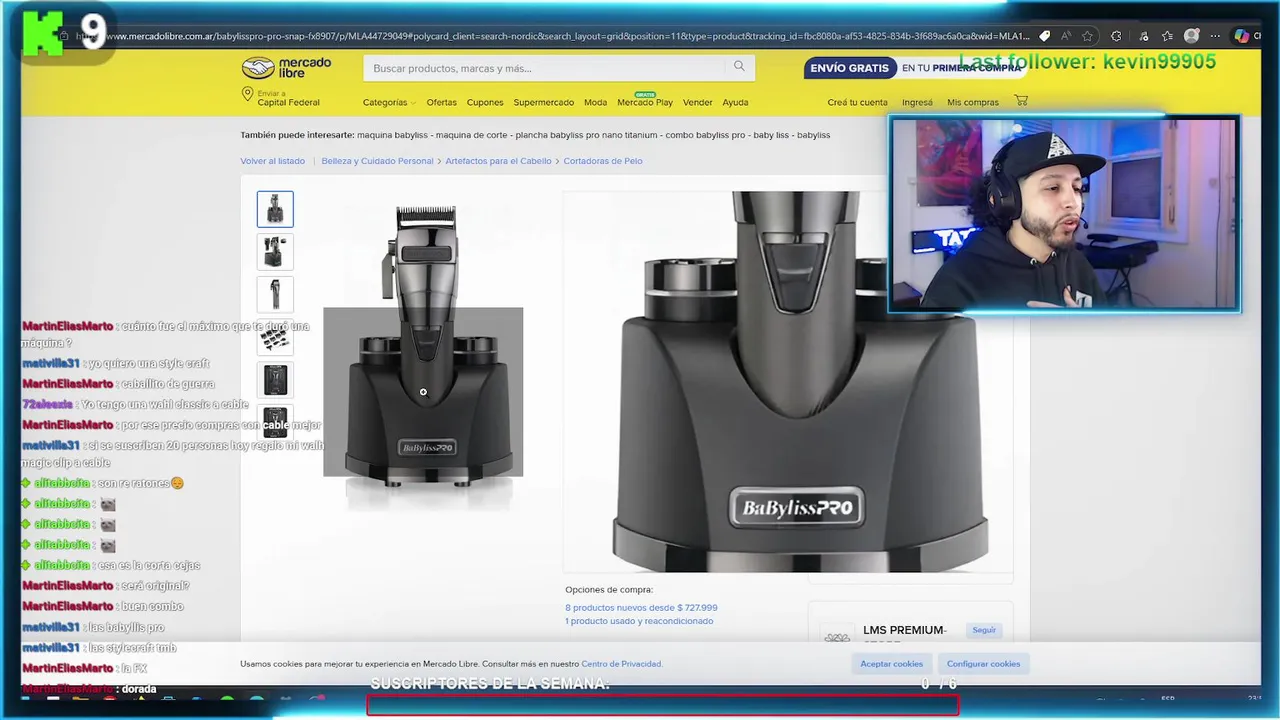Open the Moda menu item
1280x720 pixels.
[x=595, y=102]
